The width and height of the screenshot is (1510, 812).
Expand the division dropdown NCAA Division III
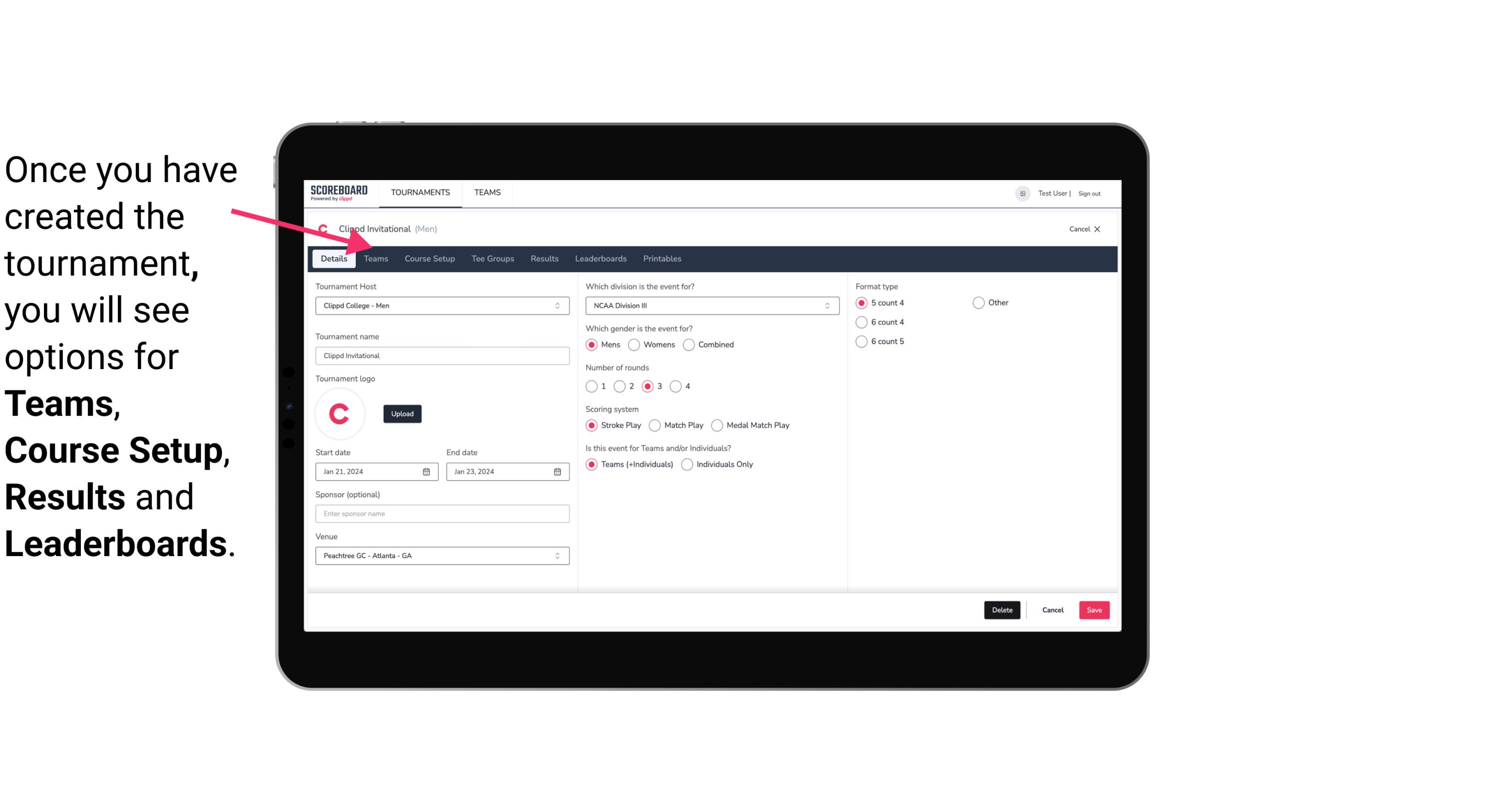tap(825, 305)
